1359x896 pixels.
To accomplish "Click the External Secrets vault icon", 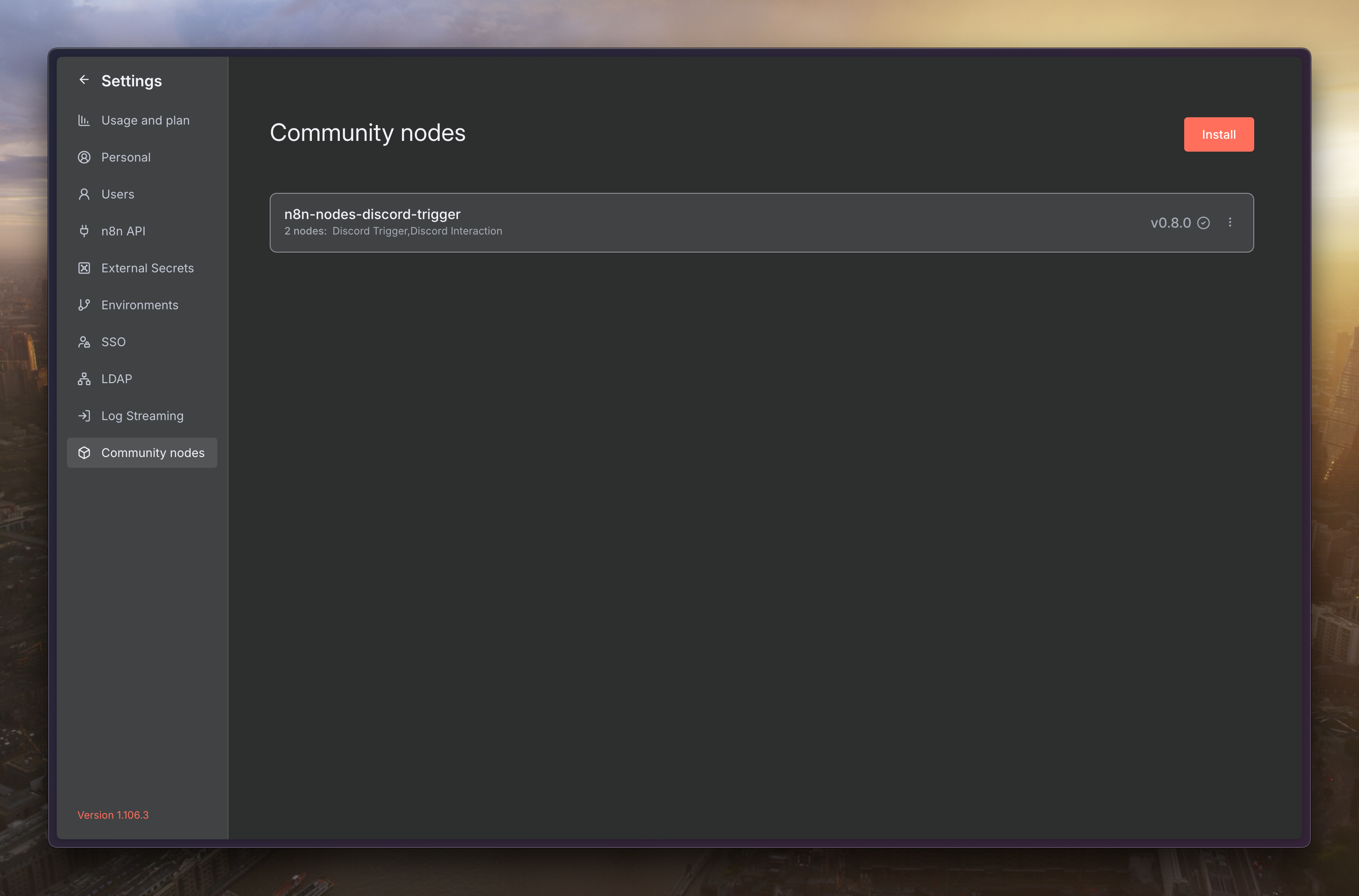I will pyautogui.click(x=84, y=268).
